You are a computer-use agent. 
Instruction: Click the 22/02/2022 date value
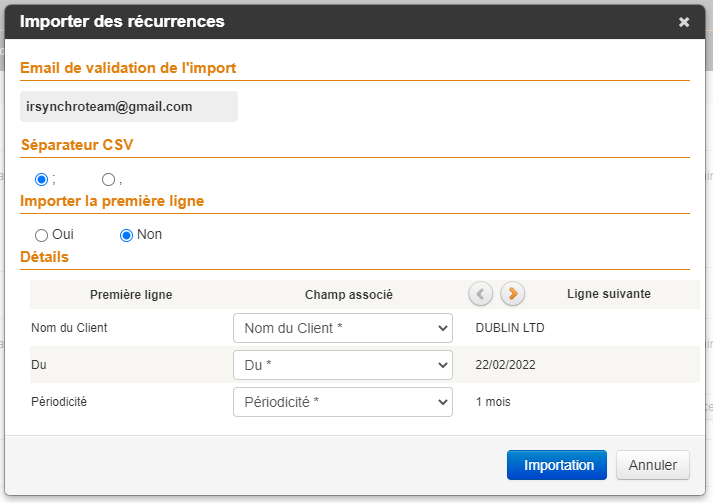click(x=505, y=365)
